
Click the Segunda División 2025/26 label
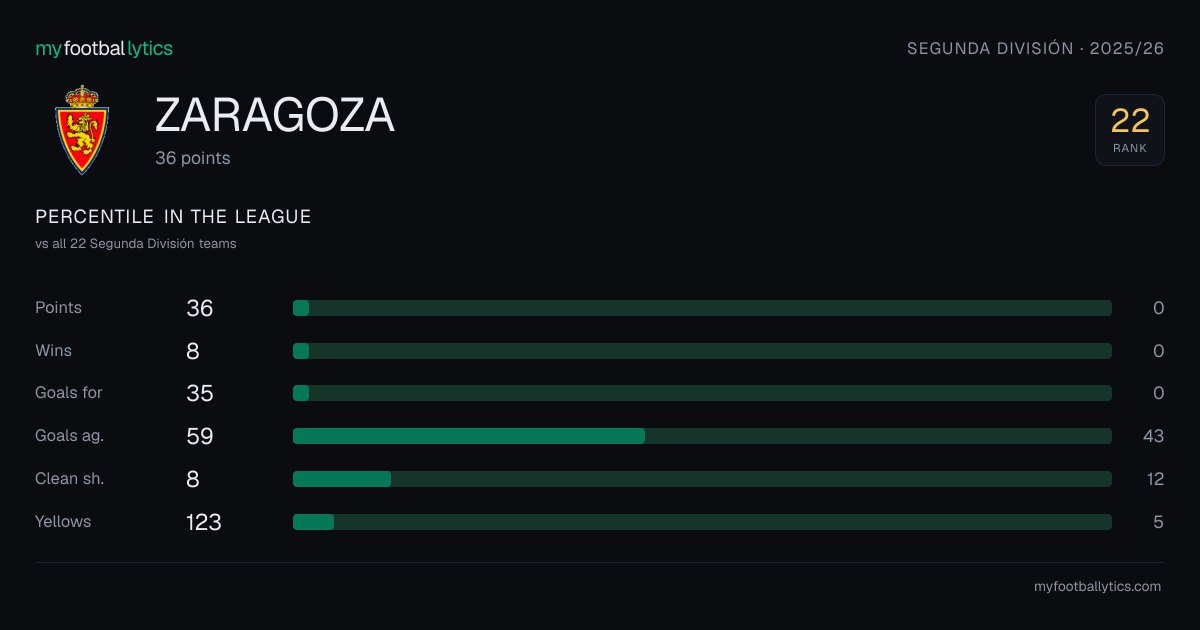click(x=1035, y=48)
